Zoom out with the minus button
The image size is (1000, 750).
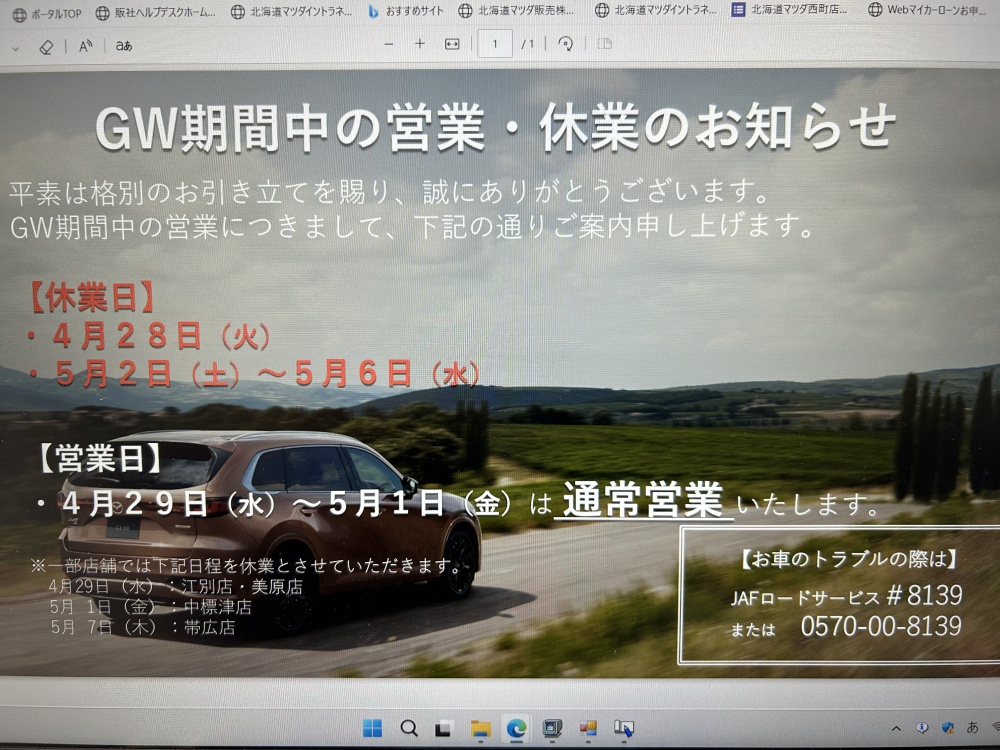point(389,44)
